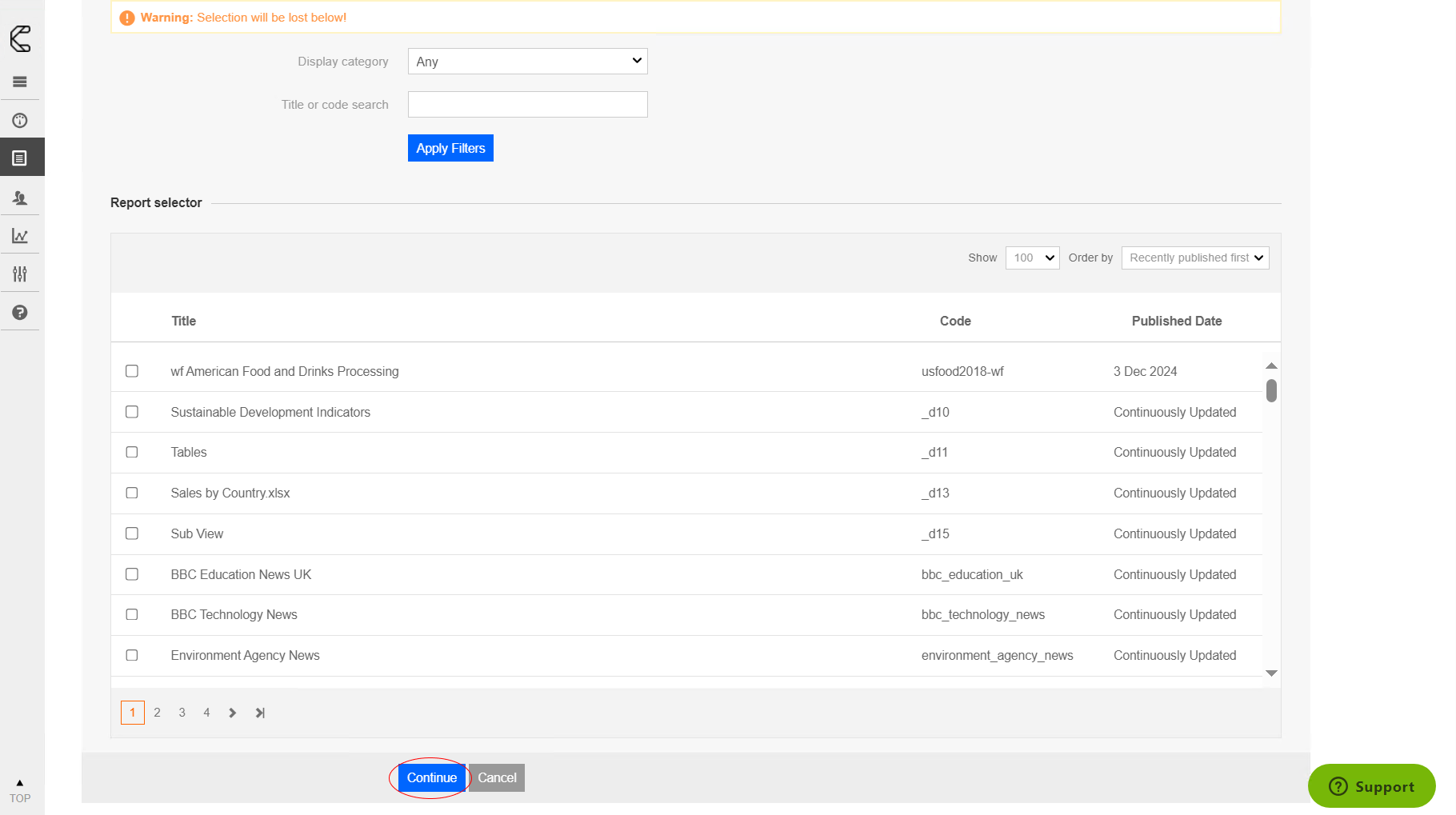Image resolution: width=1456 pixels, height=815 pixels.
Task: Select the reports document icon in sidebar
Action: (20, 158)
